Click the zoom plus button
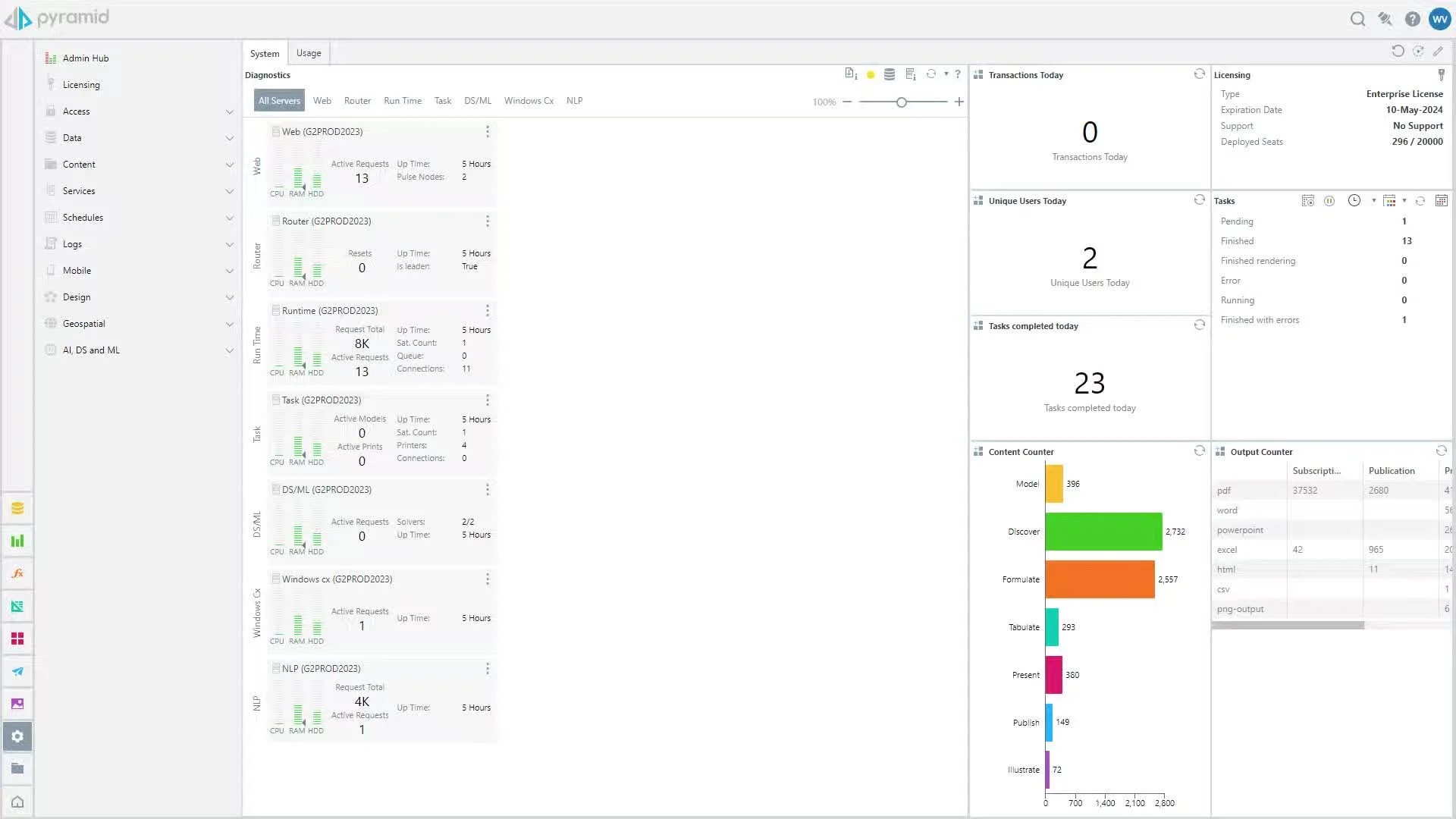Viewport: 1456px width, 819px height. pos(959,102)
